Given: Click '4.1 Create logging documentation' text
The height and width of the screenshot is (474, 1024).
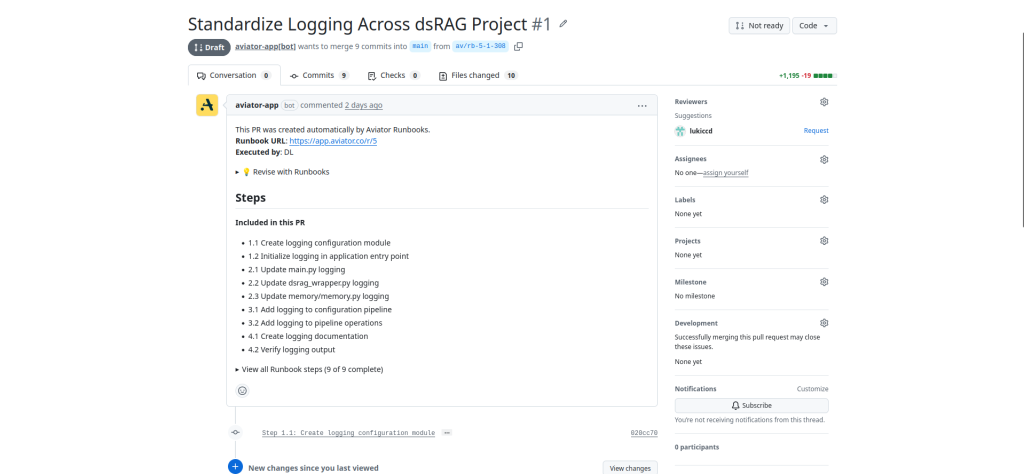Looking at the screenshot, I should click(x=308, y=336).
